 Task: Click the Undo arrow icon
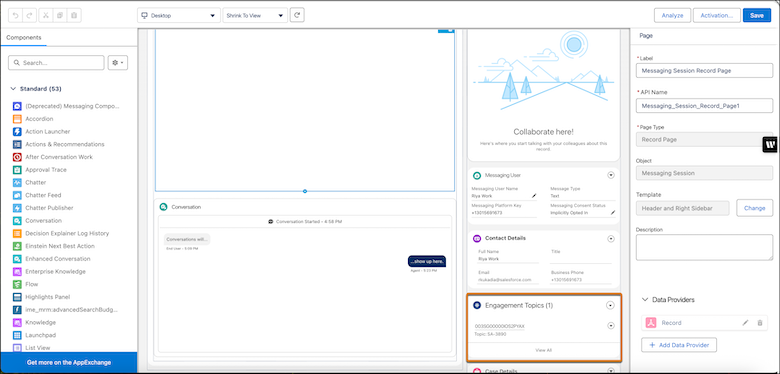16,15
